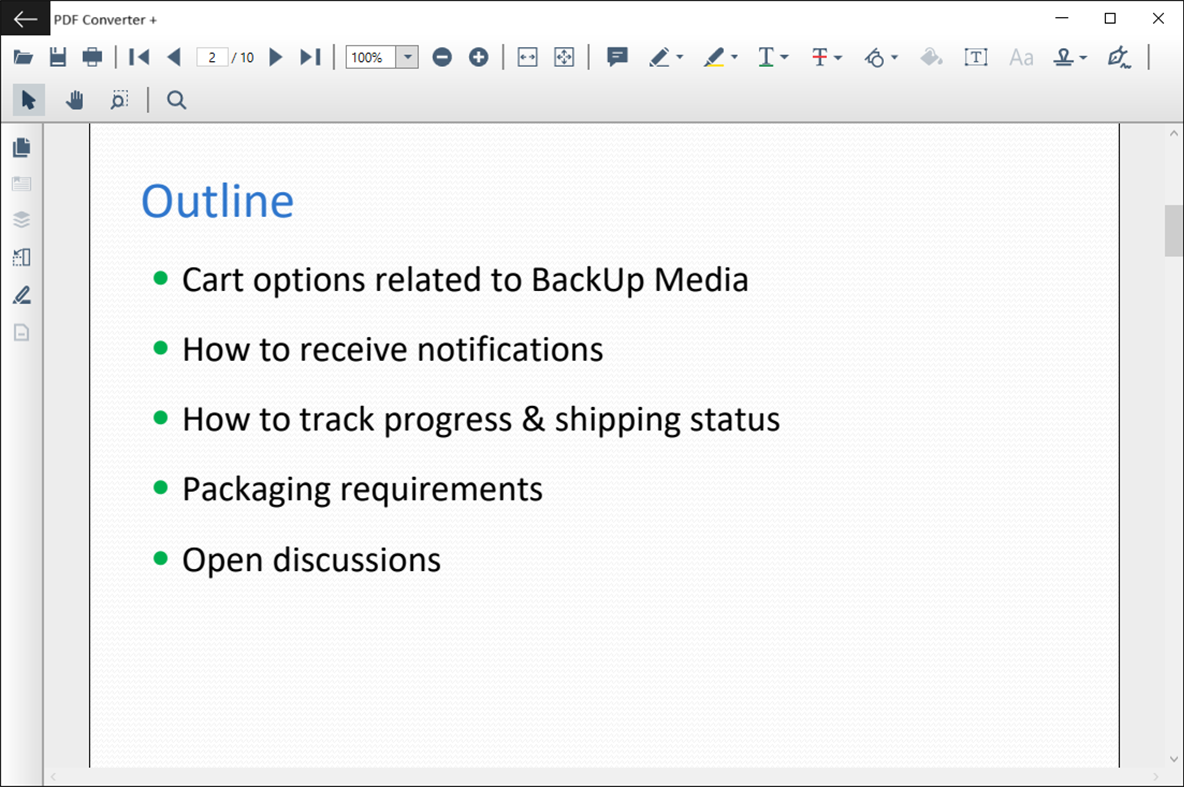Select the marquee zoom tool
This screenshot has height=787, width=1184.
(119, 100)
